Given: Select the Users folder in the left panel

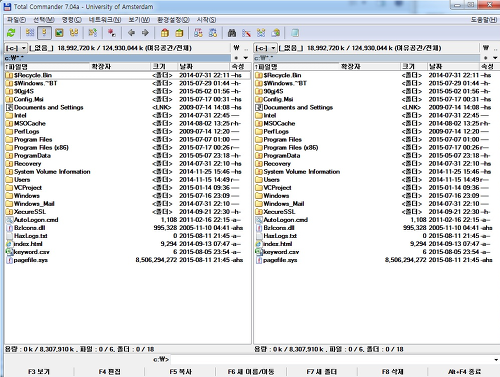Looking at the screenshot, I should (x=127, y=180).
